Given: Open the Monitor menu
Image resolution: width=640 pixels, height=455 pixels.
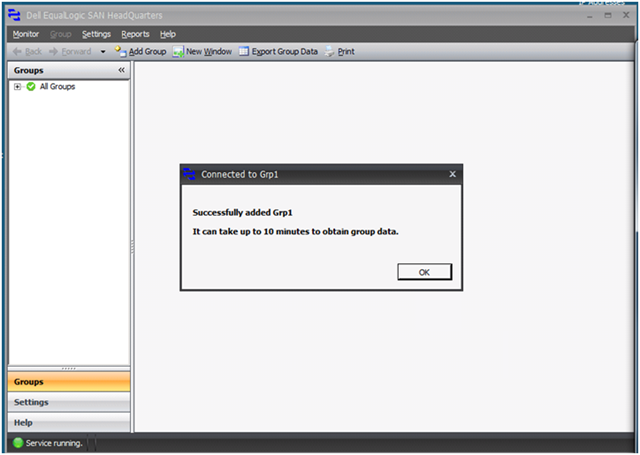Looking at the screenshot, I should pos(26,34).
